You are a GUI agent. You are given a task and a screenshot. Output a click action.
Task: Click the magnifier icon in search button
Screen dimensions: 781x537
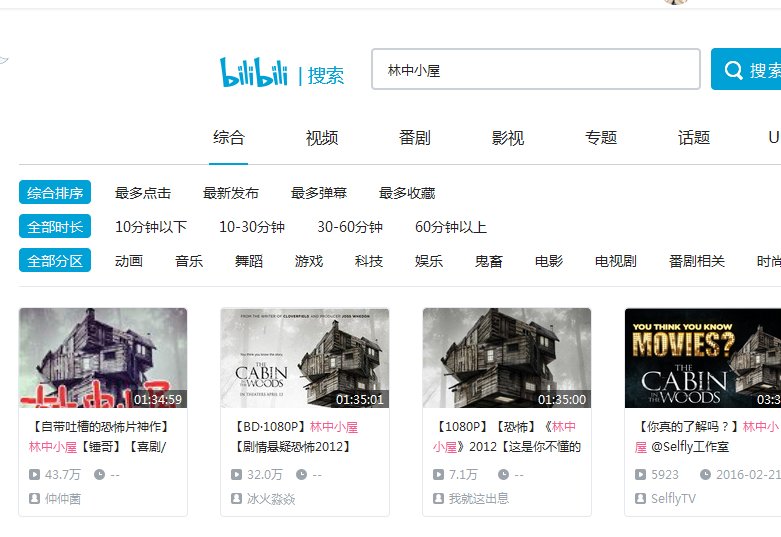[x=733, y=70]
